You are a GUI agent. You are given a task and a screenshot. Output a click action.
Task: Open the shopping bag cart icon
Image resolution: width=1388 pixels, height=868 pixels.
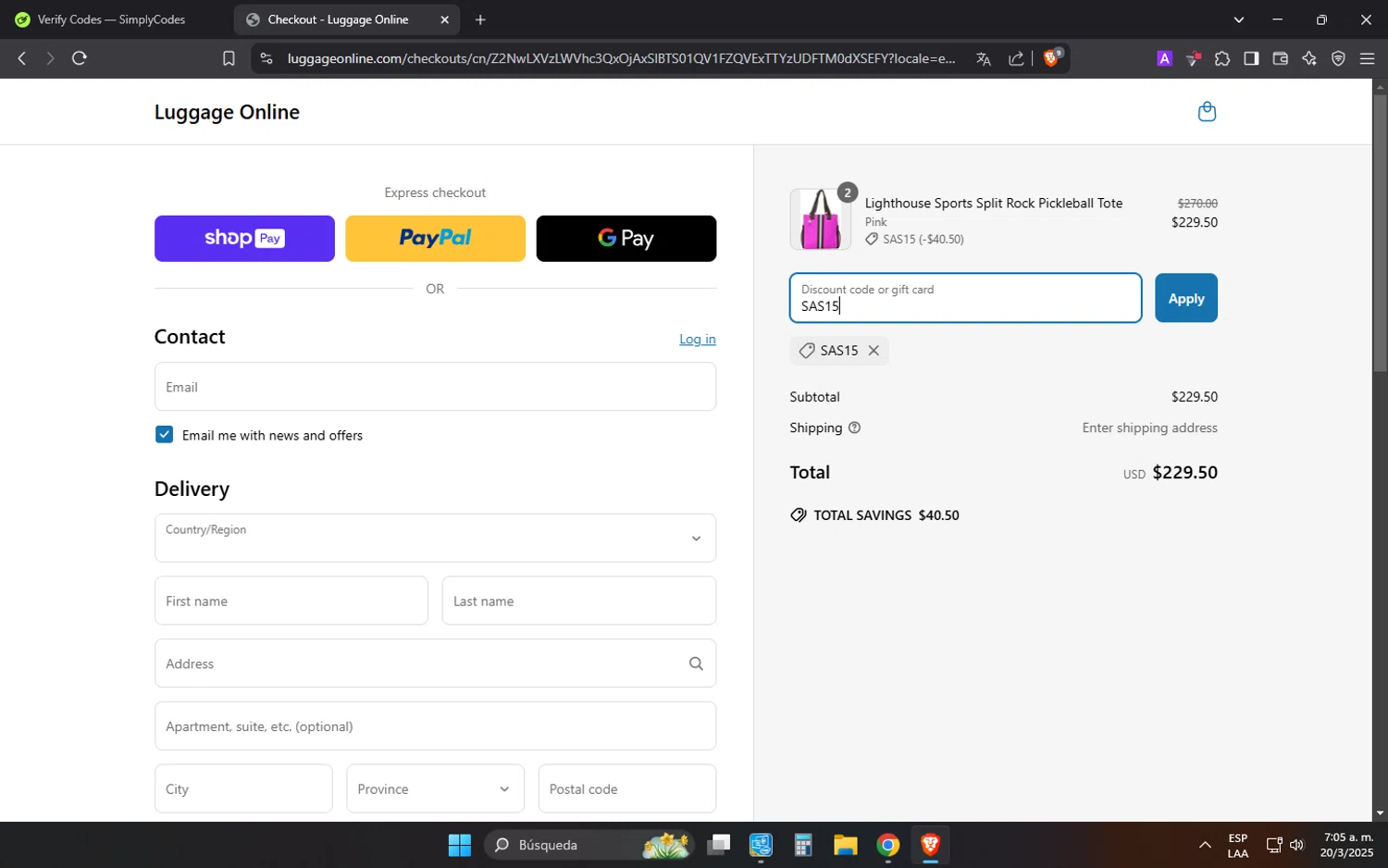(x=1207, y=112)
